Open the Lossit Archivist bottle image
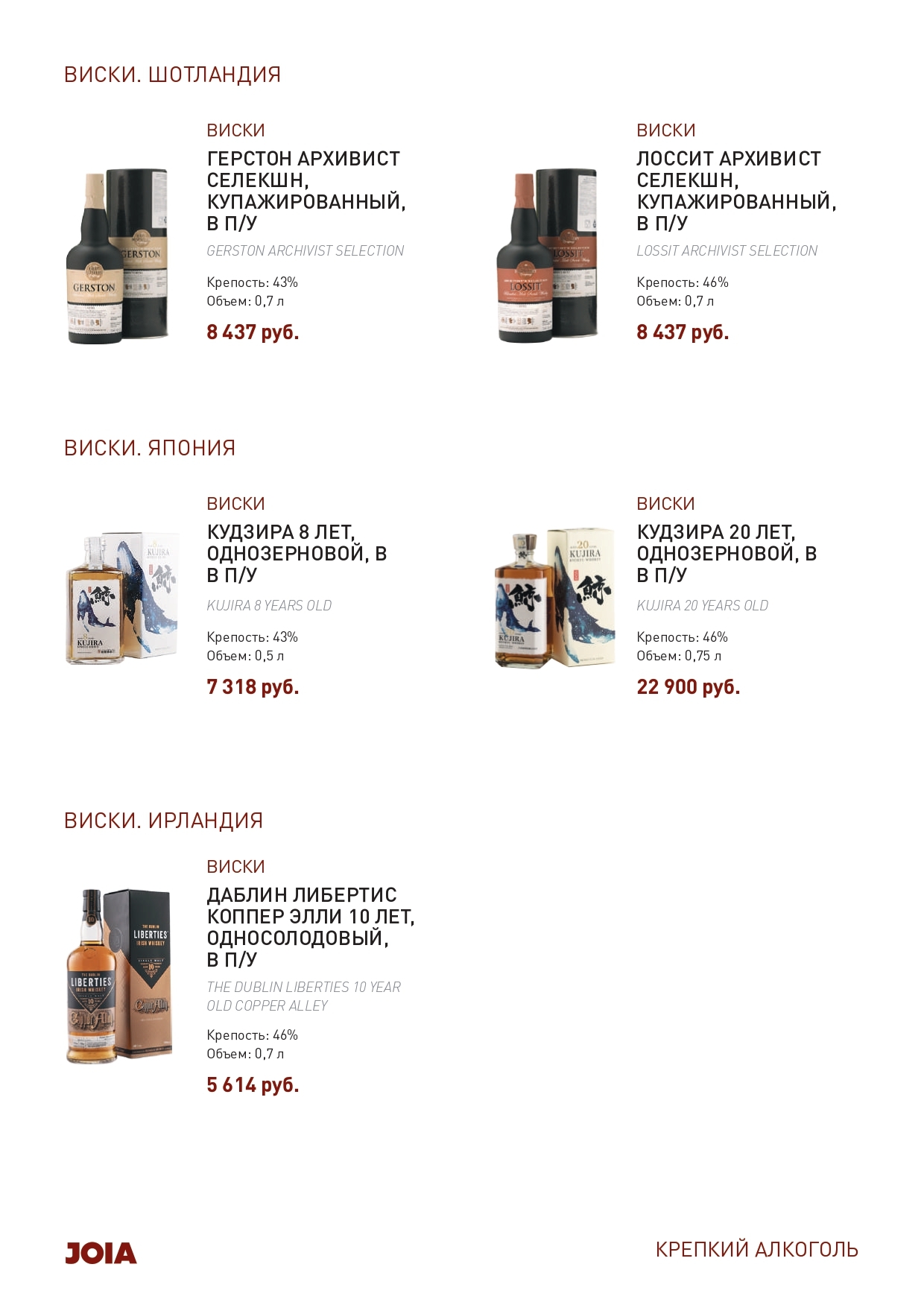924x1308 pixels. pyautogui.click(x=547, y=256)
